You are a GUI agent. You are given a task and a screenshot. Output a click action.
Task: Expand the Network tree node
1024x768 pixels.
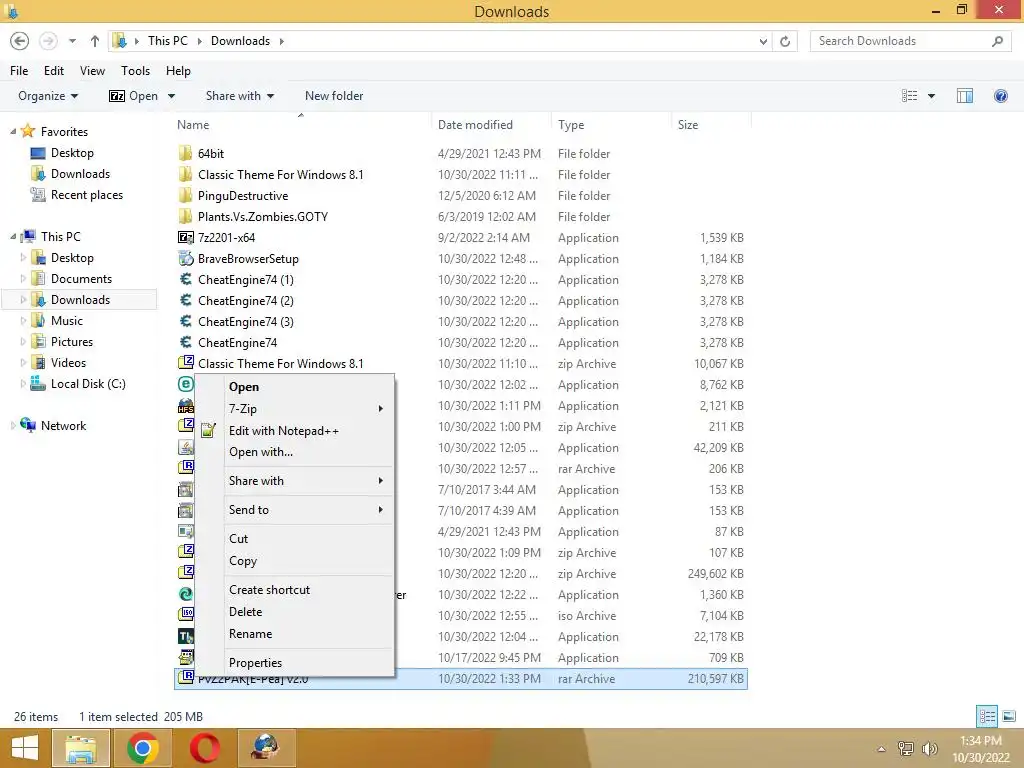(x=13, y=426)
